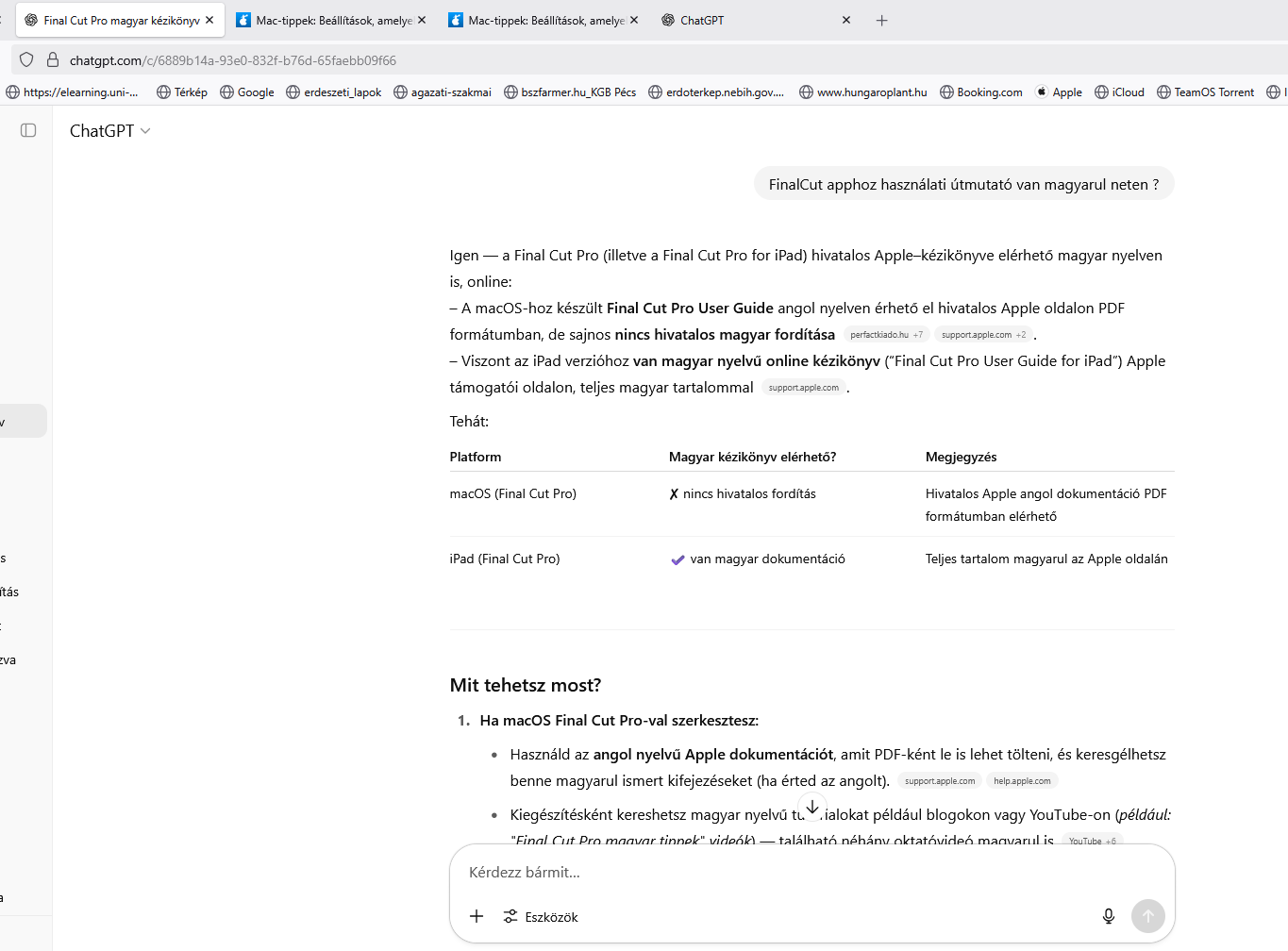The image size is (1288, 951).
Task: Click the support.apple.com +2 source chip
Action: tap(983, 335)
